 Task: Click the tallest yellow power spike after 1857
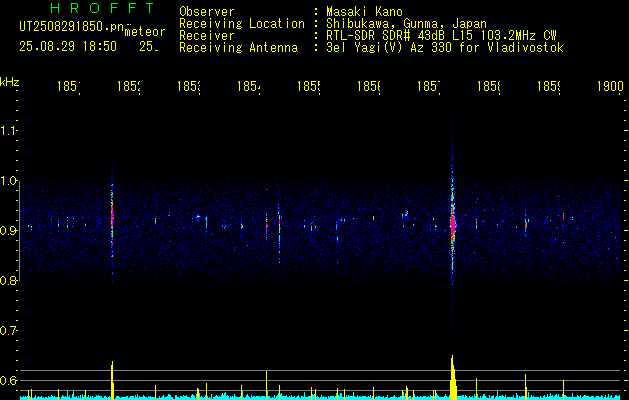[453, 377]
